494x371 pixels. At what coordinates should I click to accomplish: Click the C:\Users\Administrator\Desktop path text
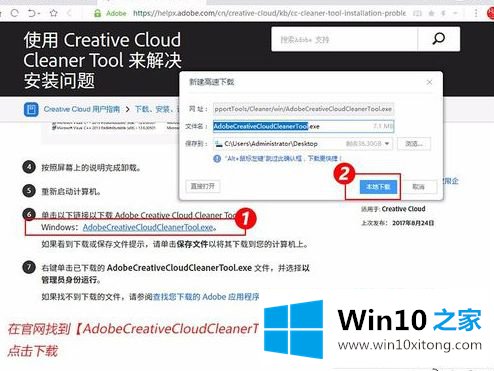[x=271, y=144]
